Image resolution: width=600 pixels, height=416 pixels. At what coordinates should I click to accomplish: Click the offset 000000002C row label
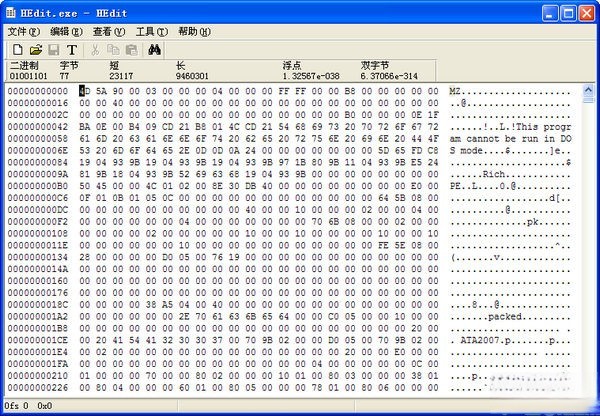(38, 115)
